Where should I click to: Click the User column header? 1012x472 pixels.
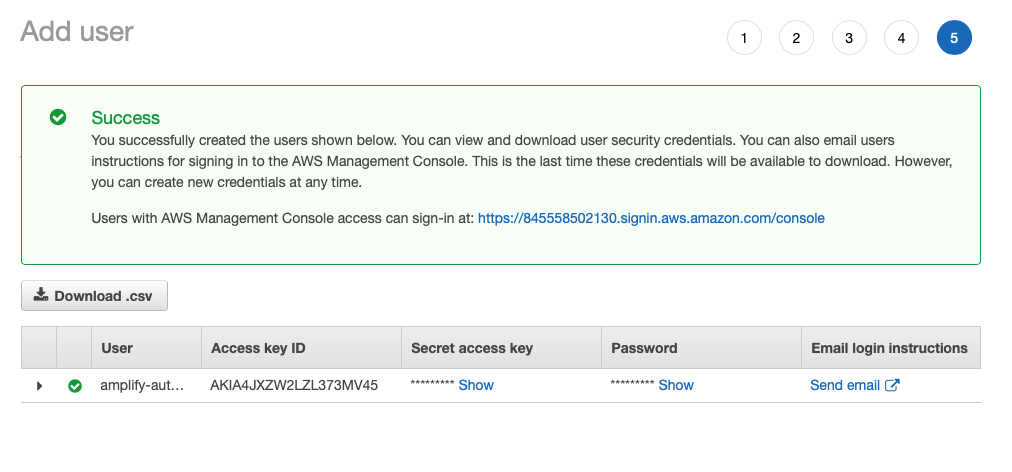click(117, 348)
